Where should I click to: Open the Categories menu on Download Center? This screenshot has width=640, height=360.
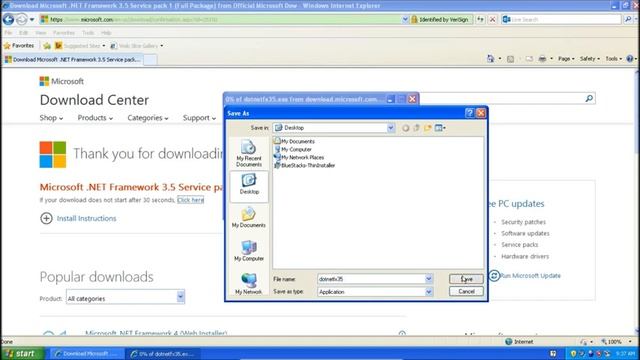click(x=148, y=118)
